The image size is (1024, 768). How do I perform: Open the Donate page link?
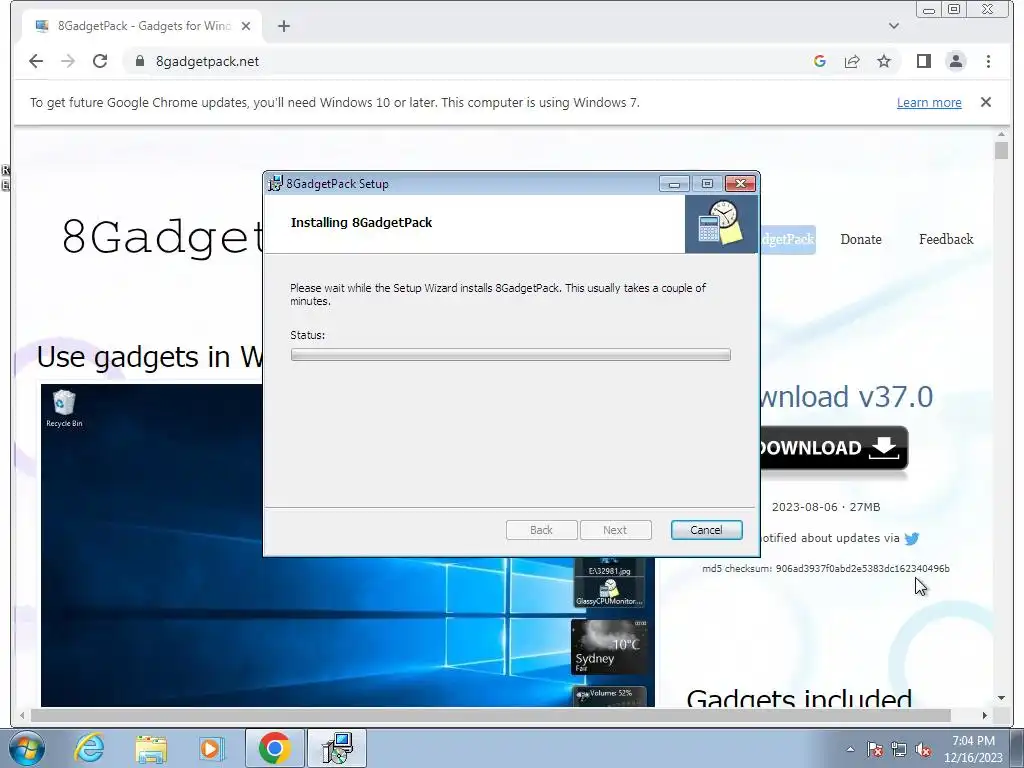click(861, 240)
